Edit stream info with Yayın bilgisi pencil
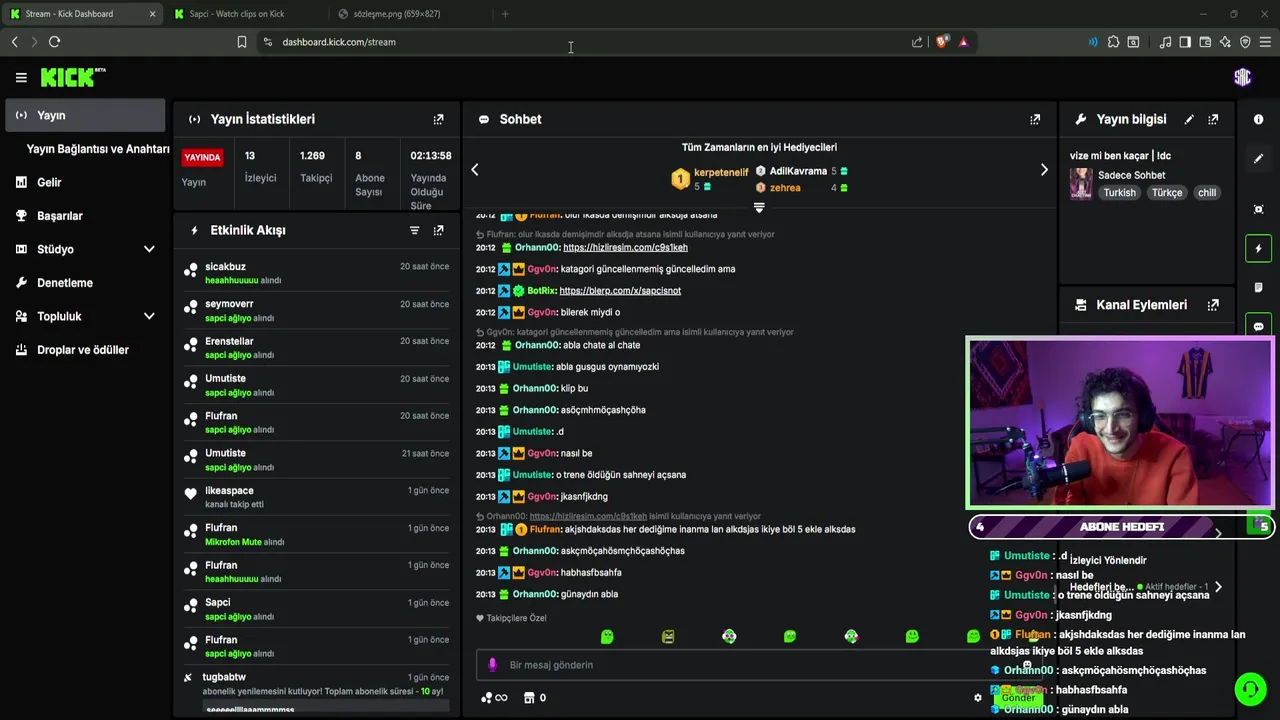The image size is (1280, 720). pyautogui.click(x=1189, y=119)
